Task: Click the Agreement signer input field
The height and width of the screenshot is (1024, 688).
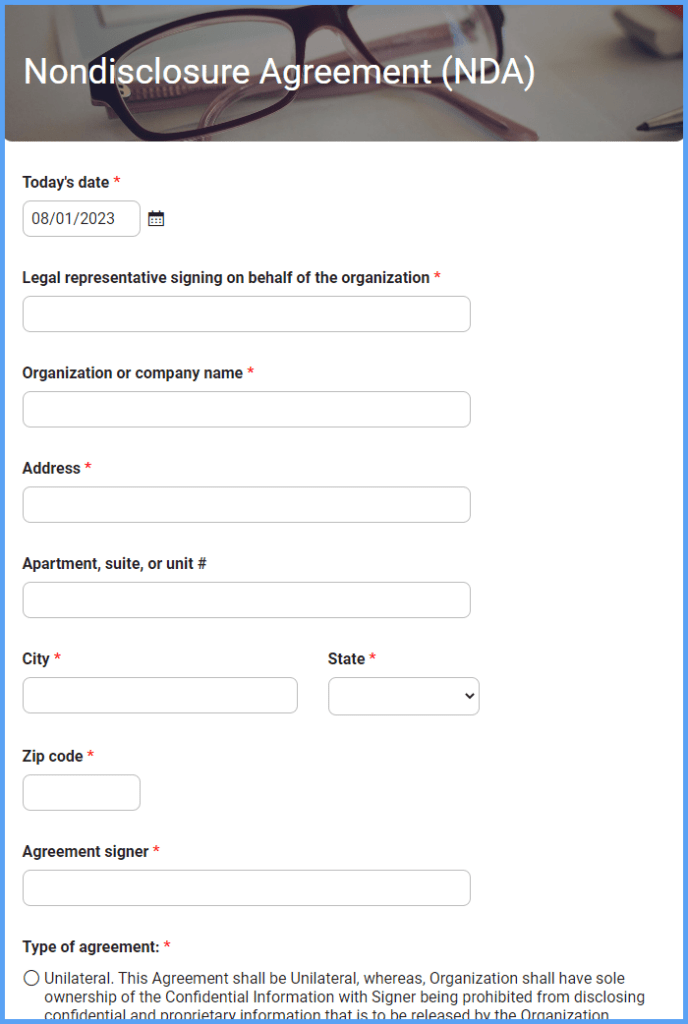Action: [x=246, y=887]
